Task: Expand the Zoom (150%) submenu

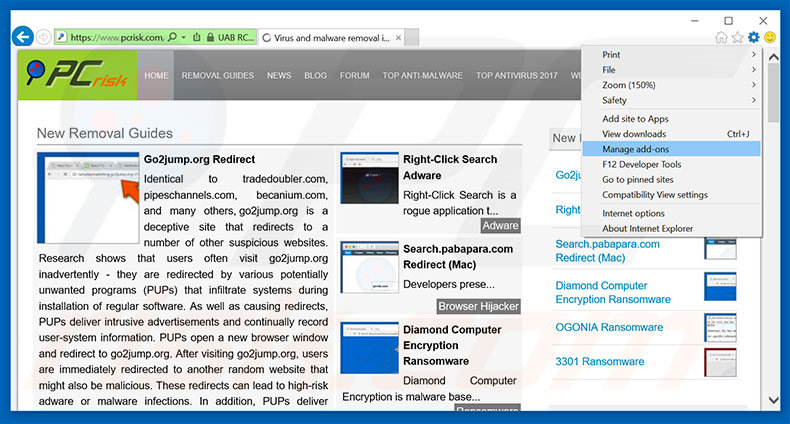Action: (x=672, y=85)
